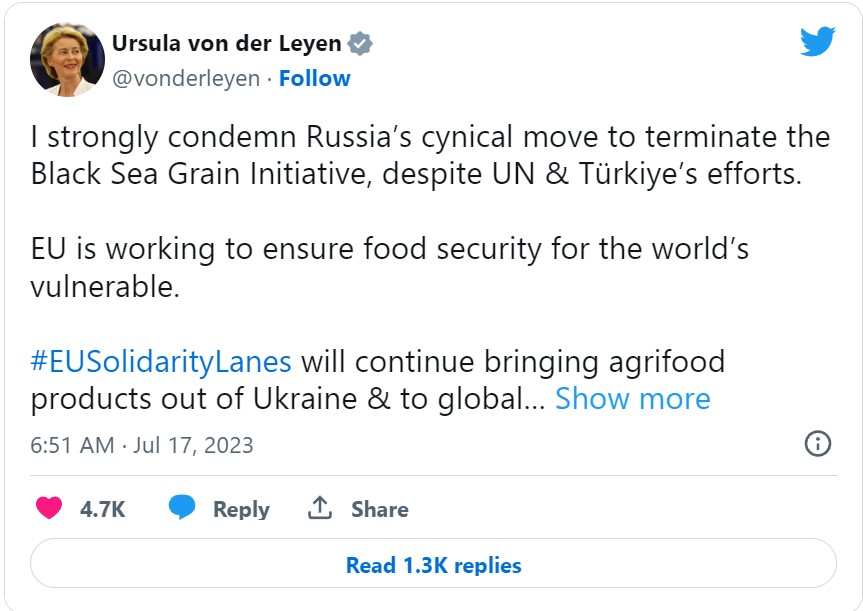
Task: Open Ursula von der Leyen's profile photo
Action: (67, 59)
